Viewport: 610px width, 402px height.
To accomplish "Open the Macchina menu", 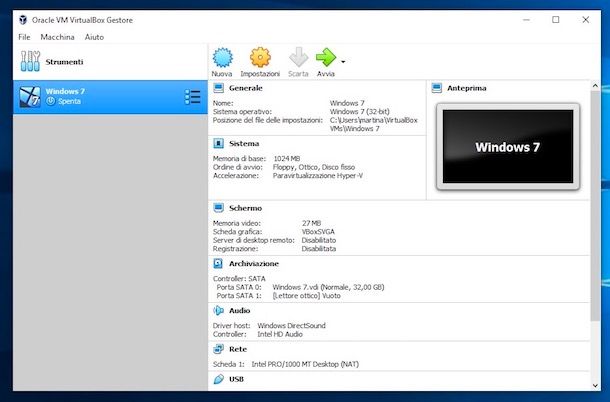I will 57,37.
